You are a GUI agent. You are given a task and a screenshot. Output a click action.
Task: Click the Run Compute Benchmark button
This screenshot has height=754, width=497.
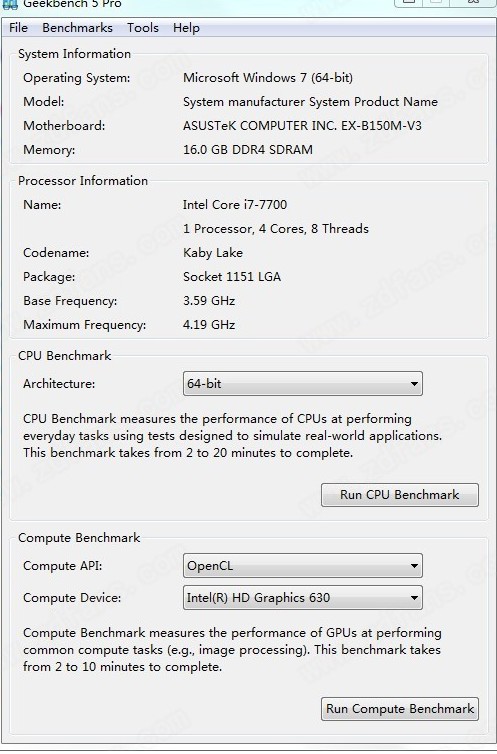400,709
